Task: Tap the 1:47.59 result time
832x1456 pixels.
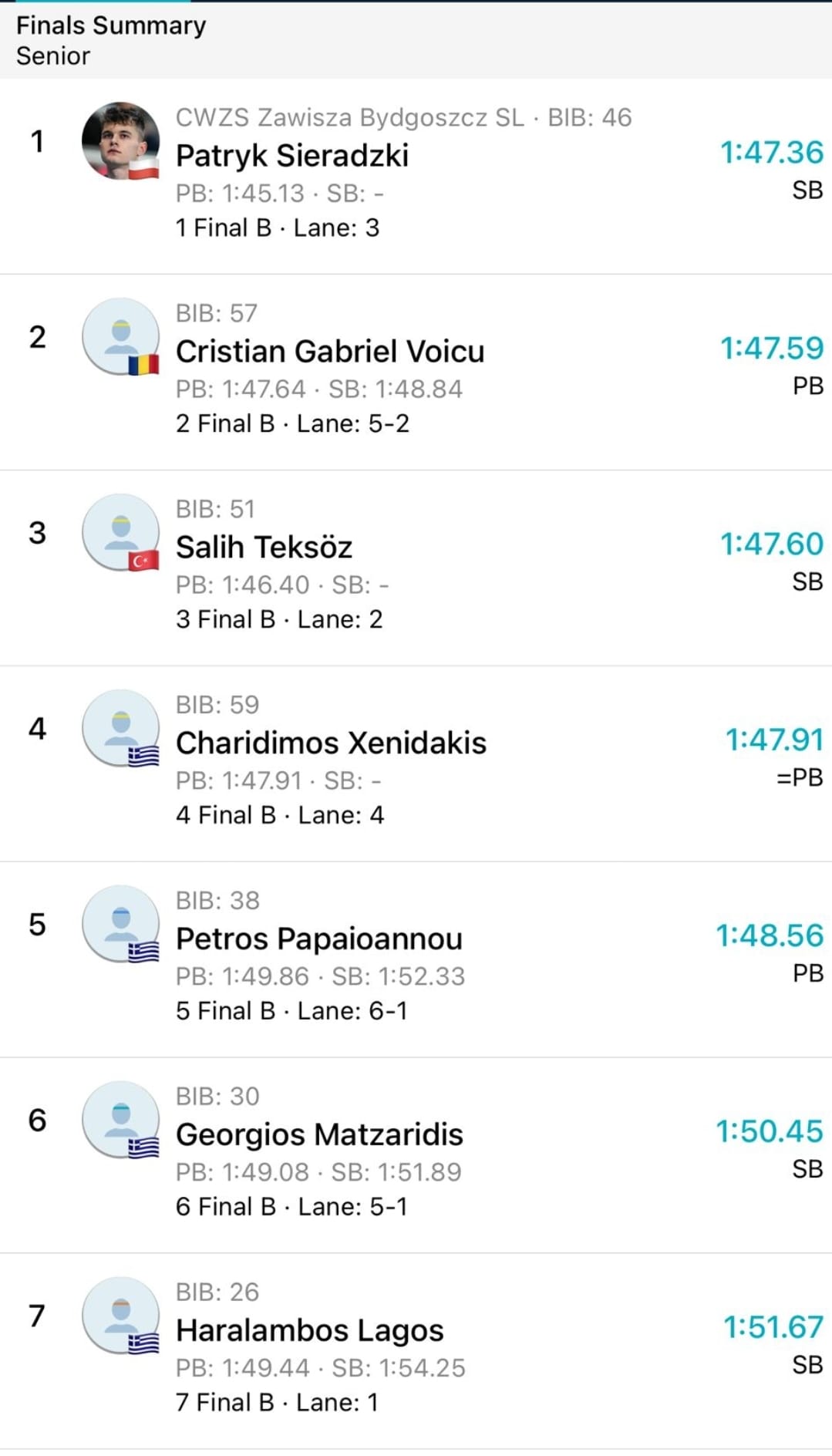Action: click(x=771, y=349)
